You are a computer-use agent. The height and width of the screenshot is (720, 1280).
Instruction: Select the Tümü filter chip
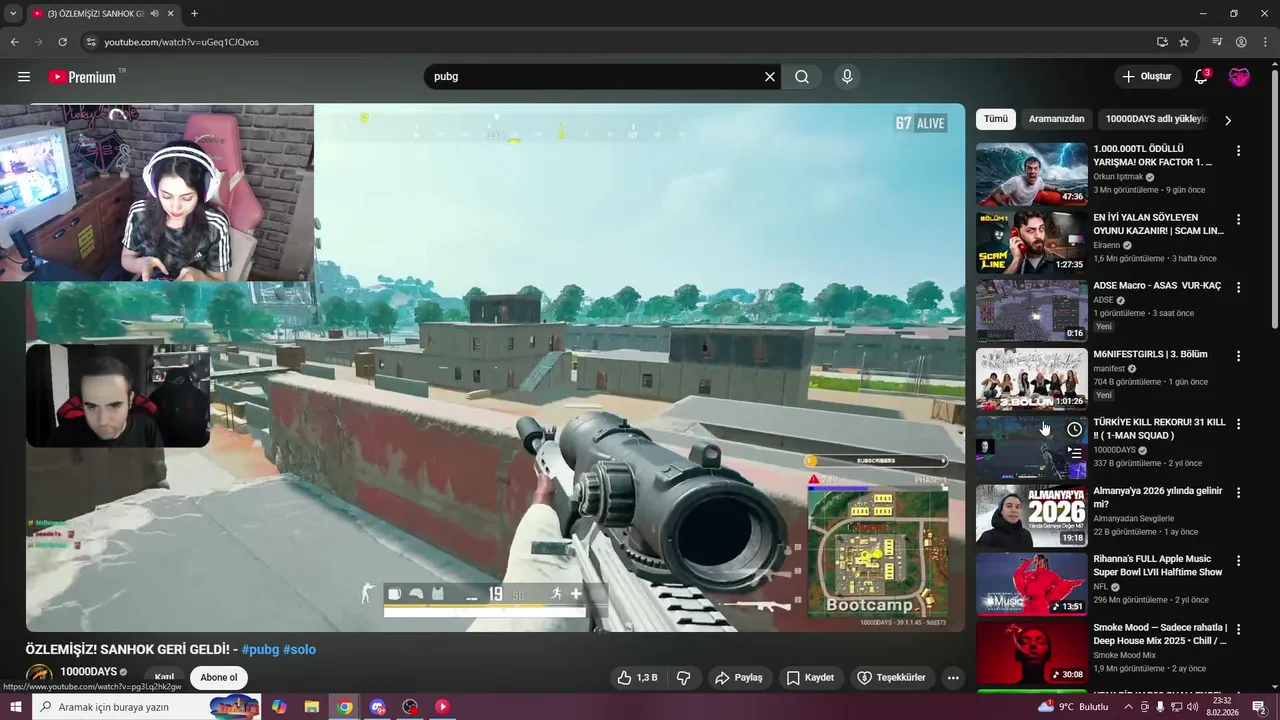[x=996, y=119]
